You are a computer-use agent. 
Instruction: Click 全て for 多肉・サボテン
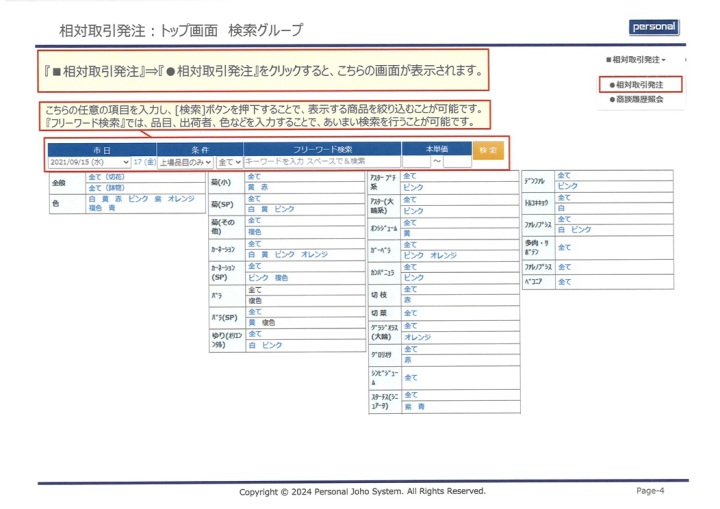(x=565, y=248)
